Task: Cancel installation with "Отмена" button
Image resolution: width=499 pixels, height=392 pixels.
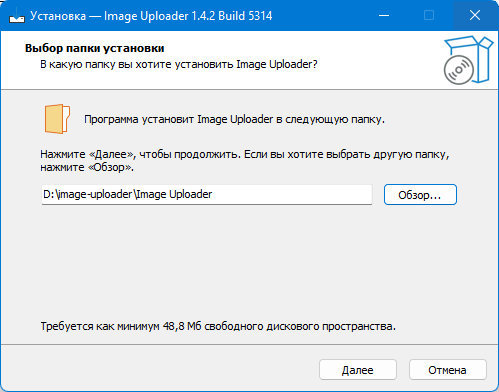Action: pos(448,370)
